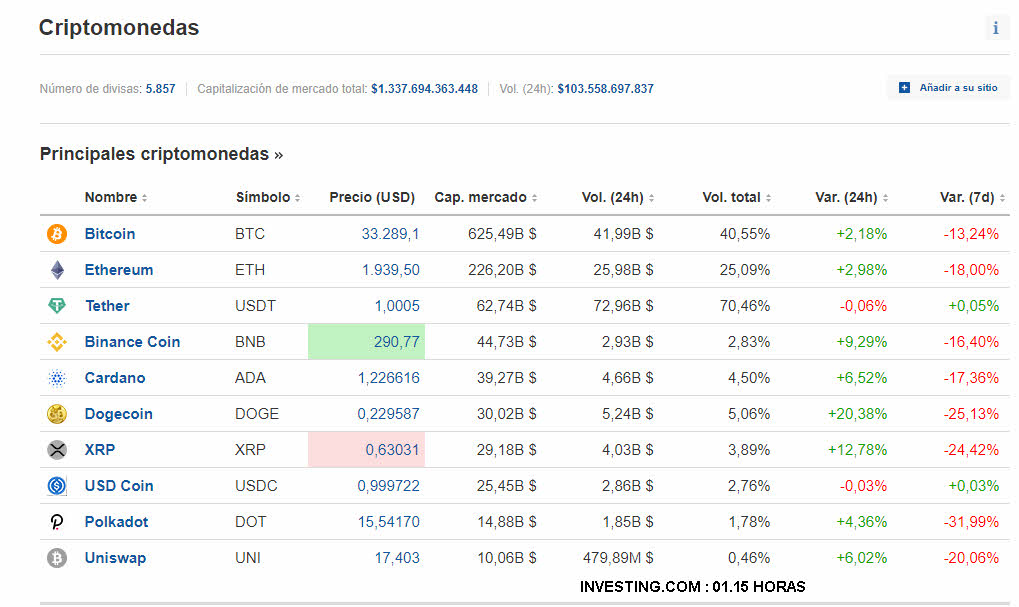Click Bitcoin price 33.289,1
1019x607 pixels.
[x=390, y=234]
